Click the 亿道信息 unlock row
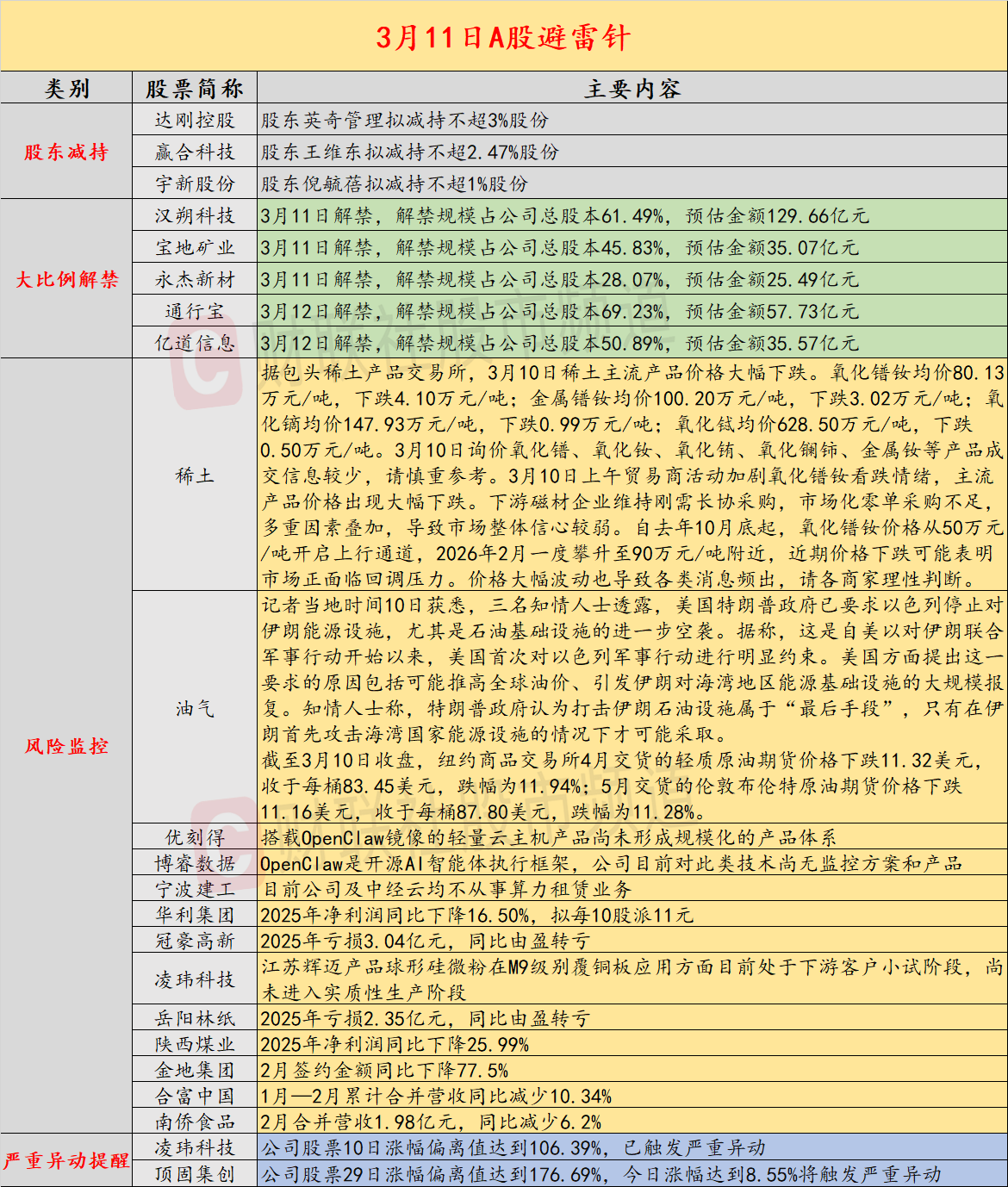 (x=194, y=340)
